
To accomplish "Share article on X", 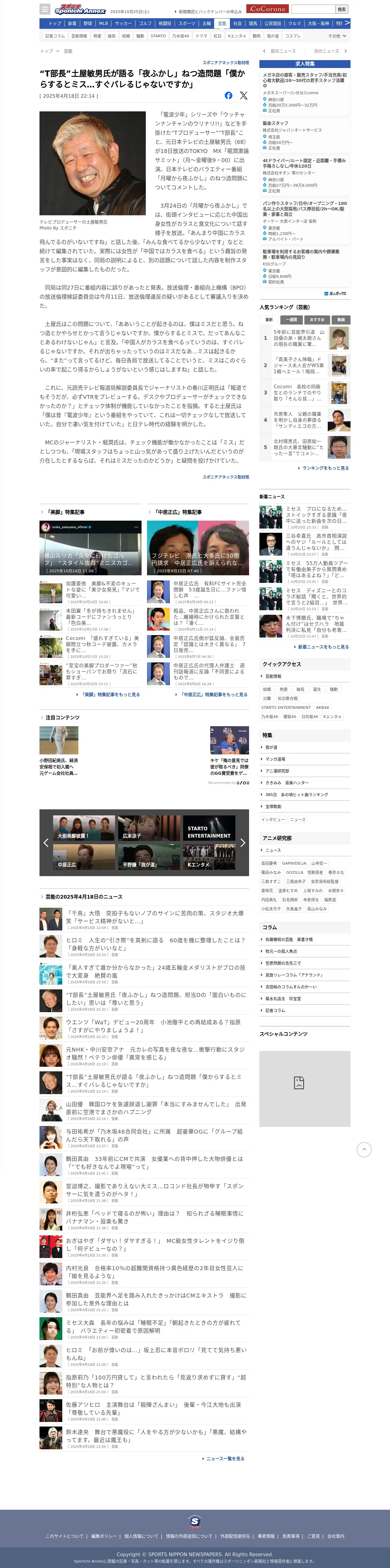I will pos(244,96).
